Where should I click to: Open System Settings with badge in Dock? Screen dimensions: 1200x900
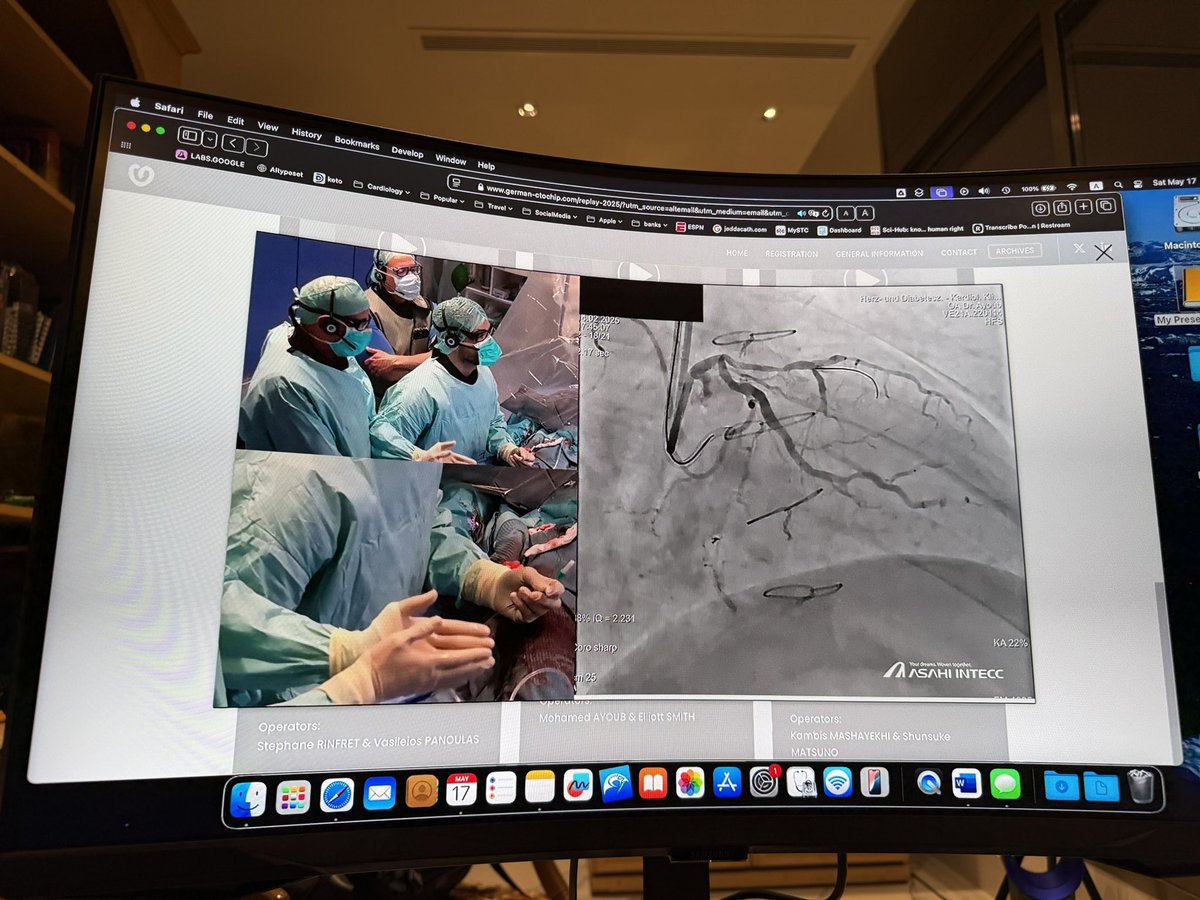(764, 781)
